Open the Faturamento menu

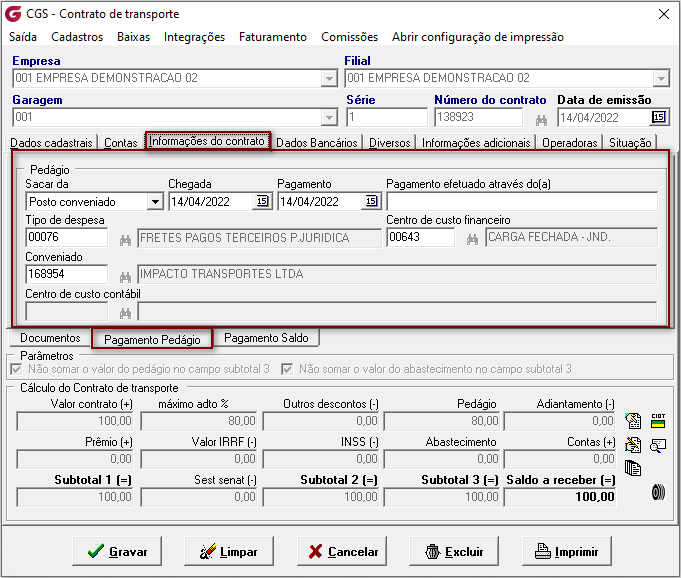point(273,37)
